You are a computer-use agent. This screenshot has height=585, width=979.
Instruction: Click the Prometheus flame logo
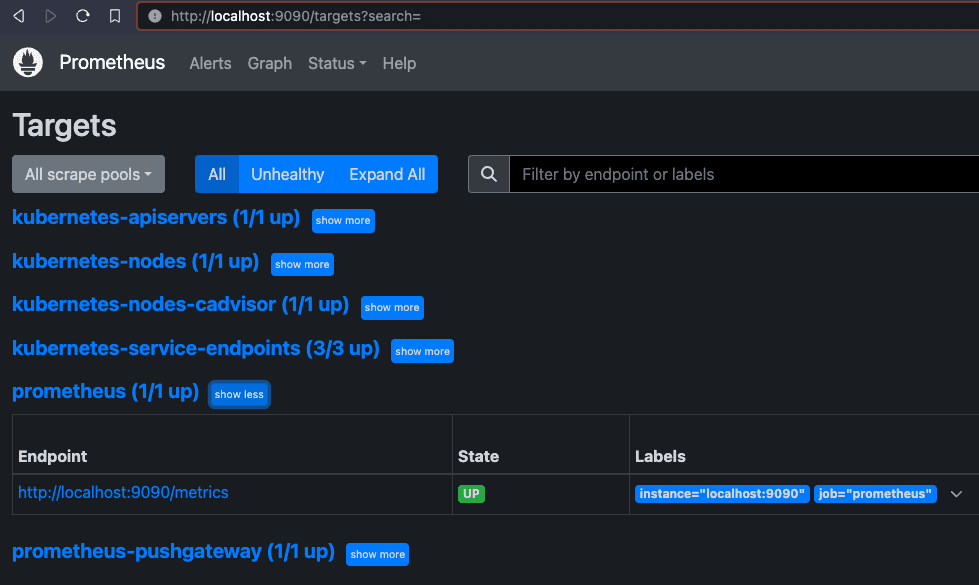click(x=27, y=62)
